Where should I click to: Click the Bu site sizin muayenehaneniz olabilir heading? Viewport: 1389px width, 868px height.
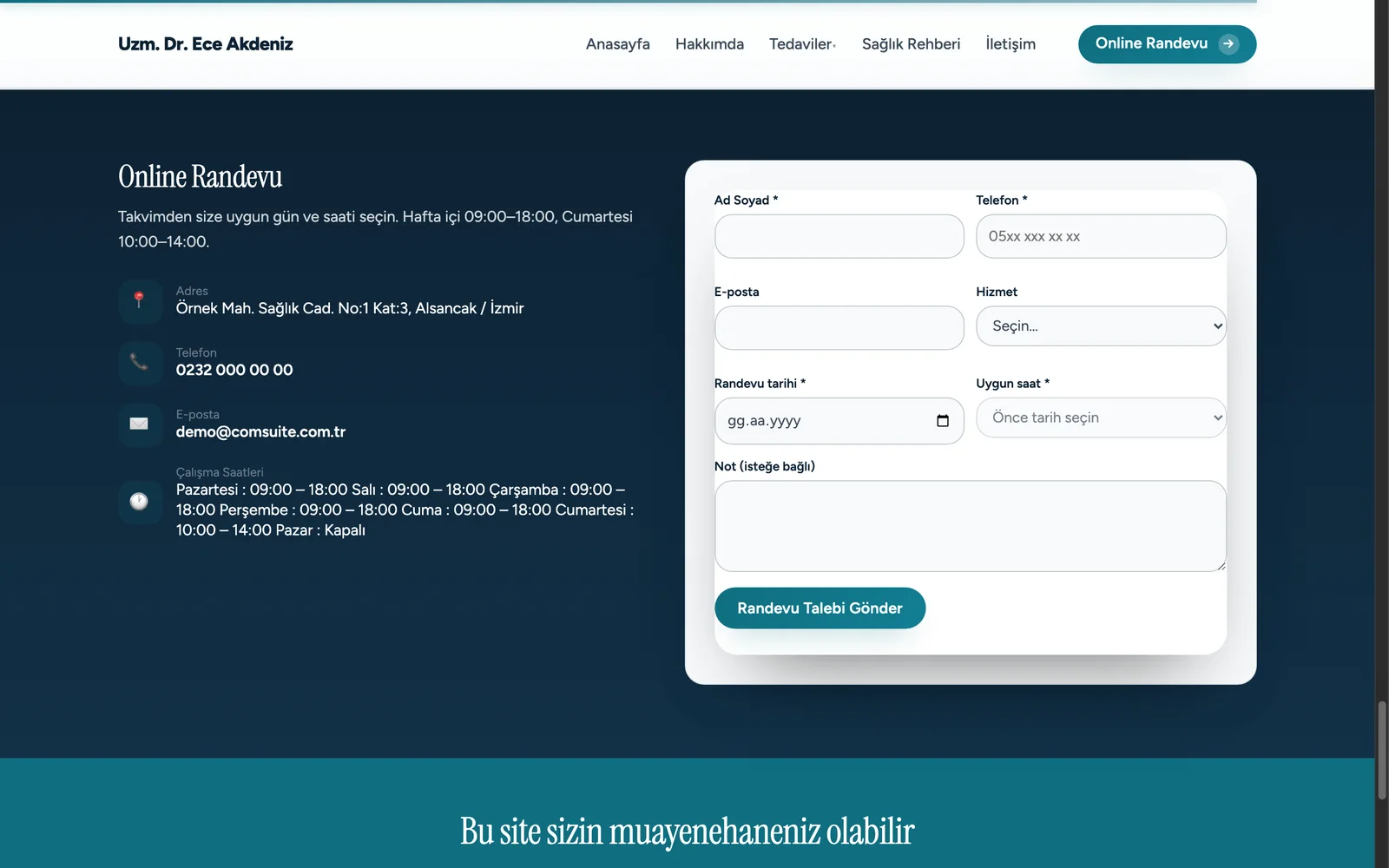click(x=687, y=831)
